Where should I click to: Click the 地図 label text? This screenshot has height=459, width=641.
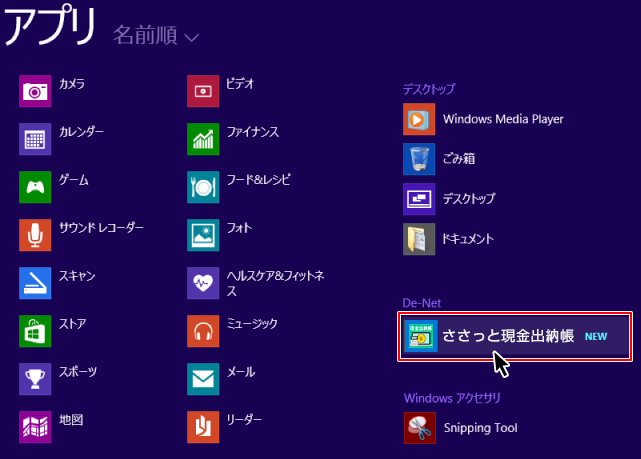click(71, 419)
